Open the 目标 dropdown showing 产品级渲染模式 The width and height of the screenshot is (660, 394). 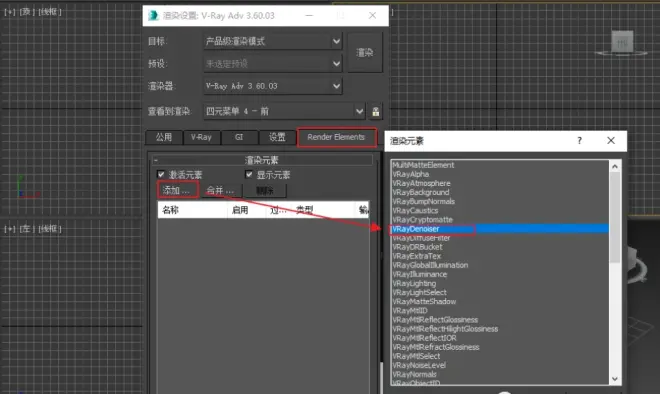(x=273, y=41)
